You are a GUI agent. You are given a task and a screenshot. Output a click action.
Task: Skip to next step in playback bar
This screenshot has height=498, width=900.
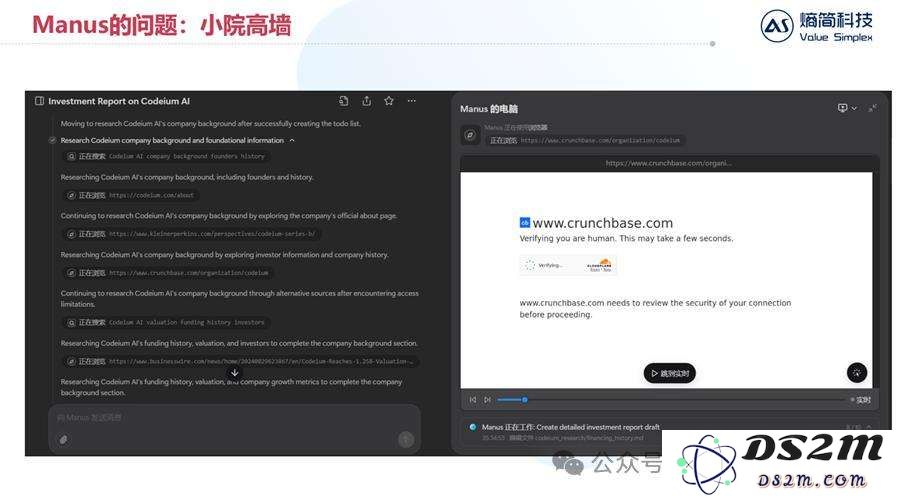click(x=487, y=400)
